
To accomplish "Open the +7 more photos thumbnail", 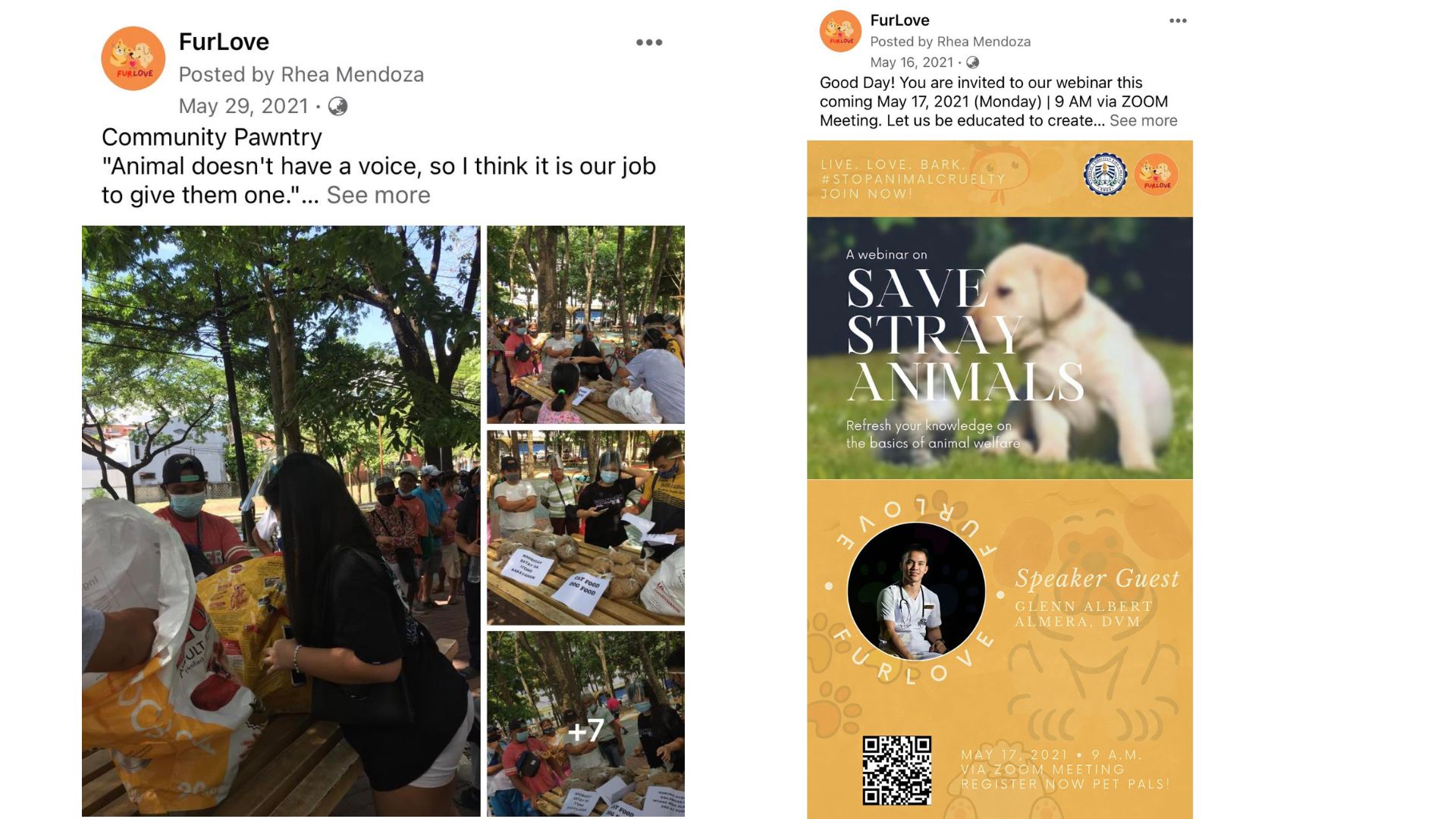I will [585, 724].
